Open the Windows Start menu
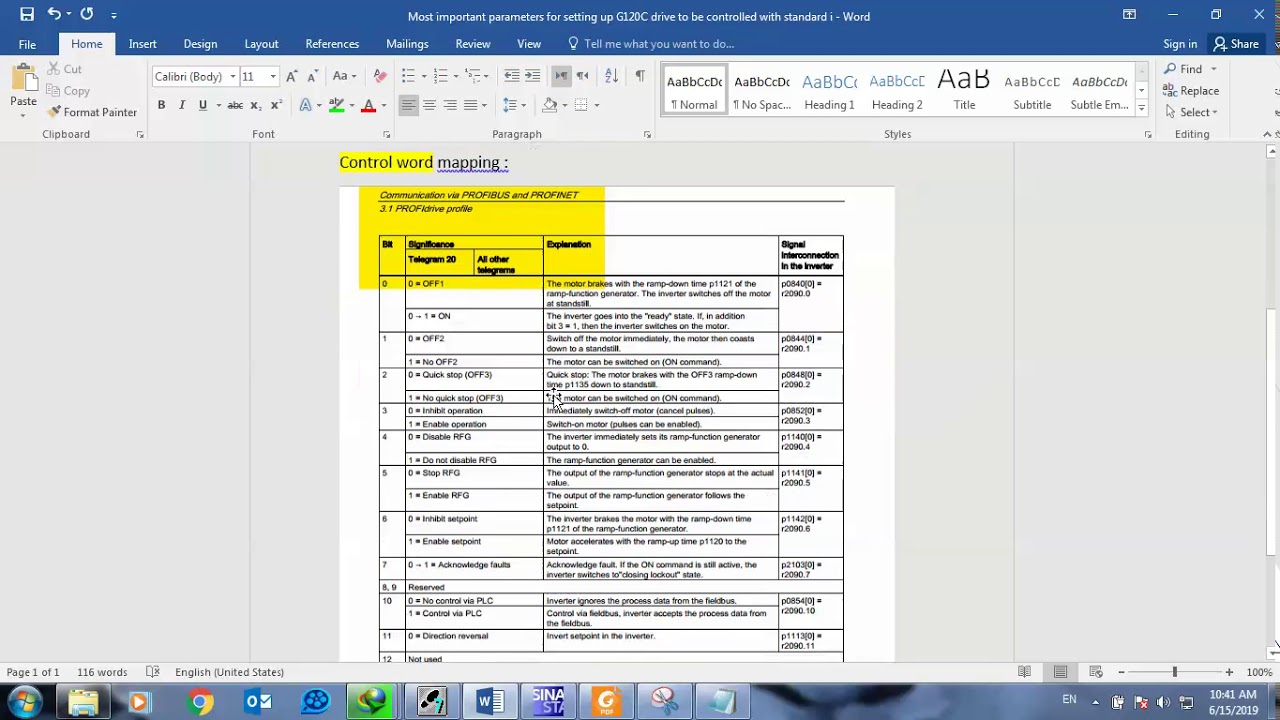The image size is (1280, 720). pyautogui.click(x=24, y=702)
